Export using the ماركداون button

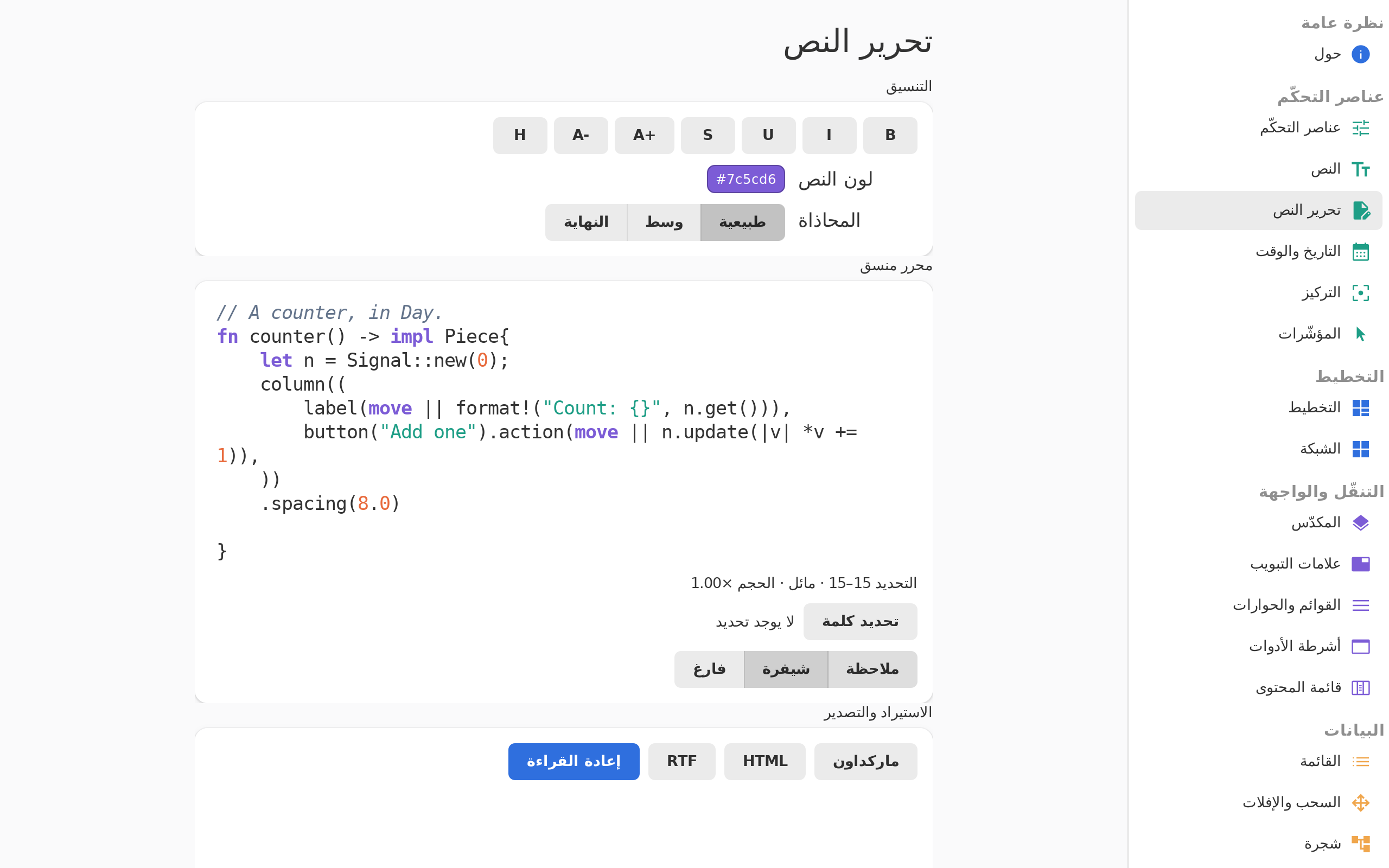(x=865, y=762)
